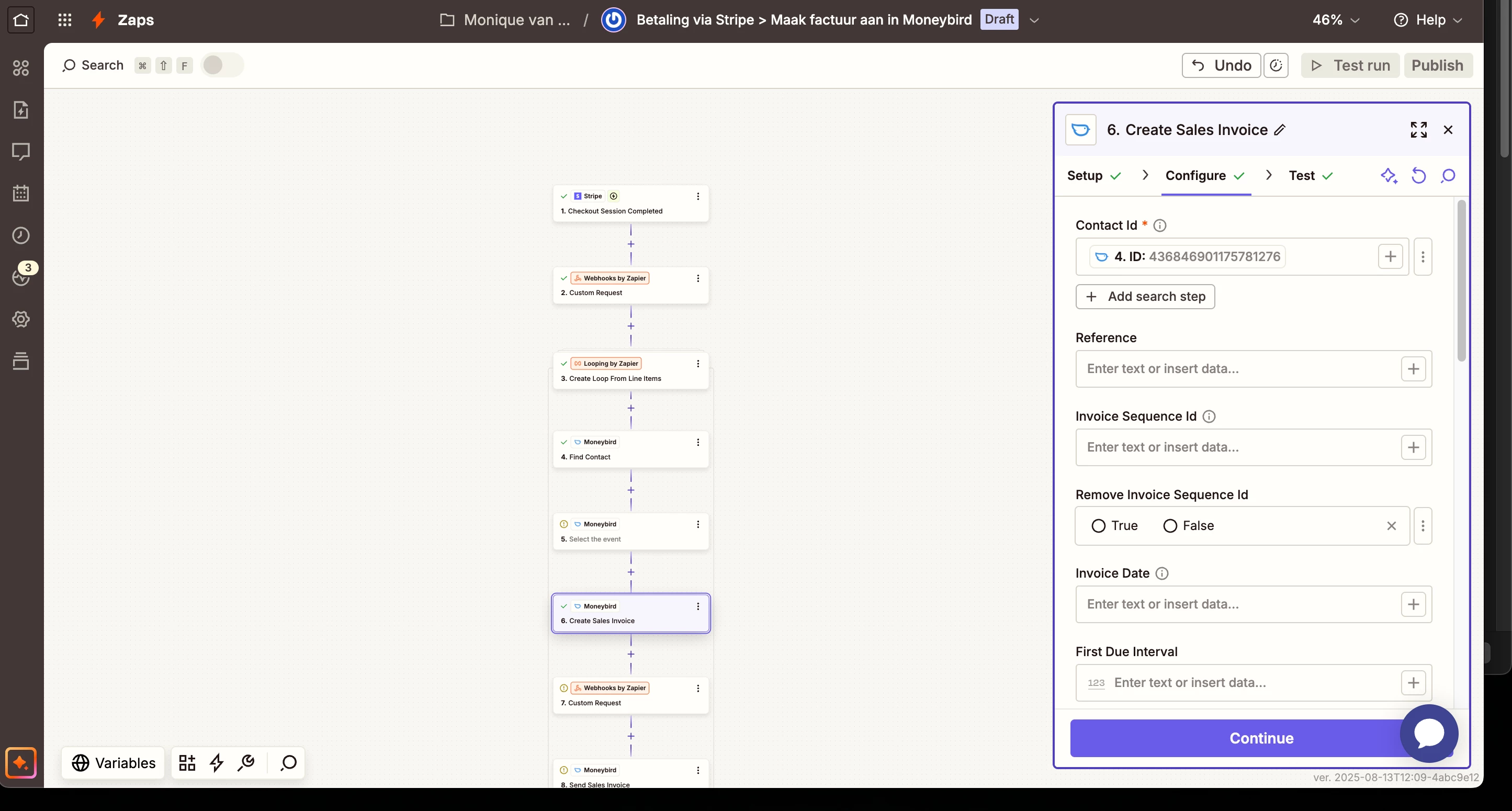This screenshot has width=1512, height=811.
Task: Switch to the Test tab
Action: pos(1311,175)
